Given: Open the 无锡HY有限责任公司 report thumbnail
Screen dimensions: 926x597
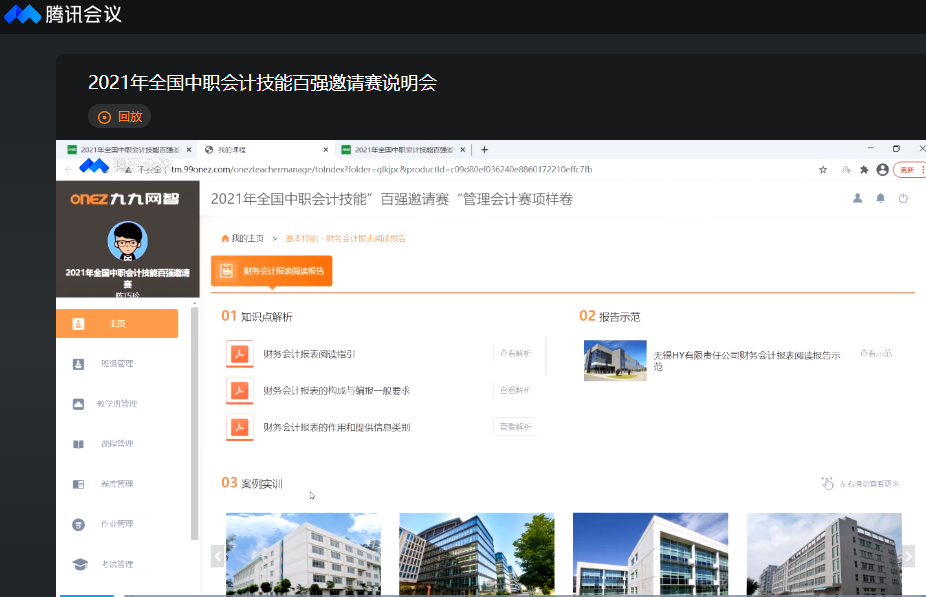Looking at the screenshot, I should (x=615, y=360).
